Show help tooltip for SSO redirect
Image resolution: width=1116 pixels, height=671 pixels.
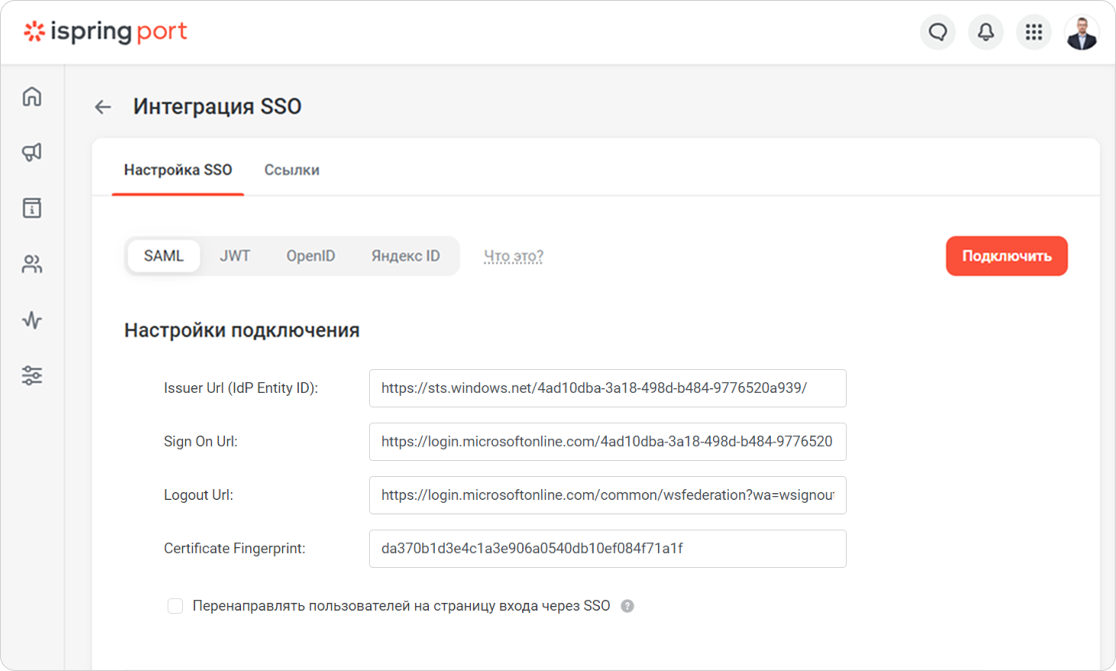(627, 606)
